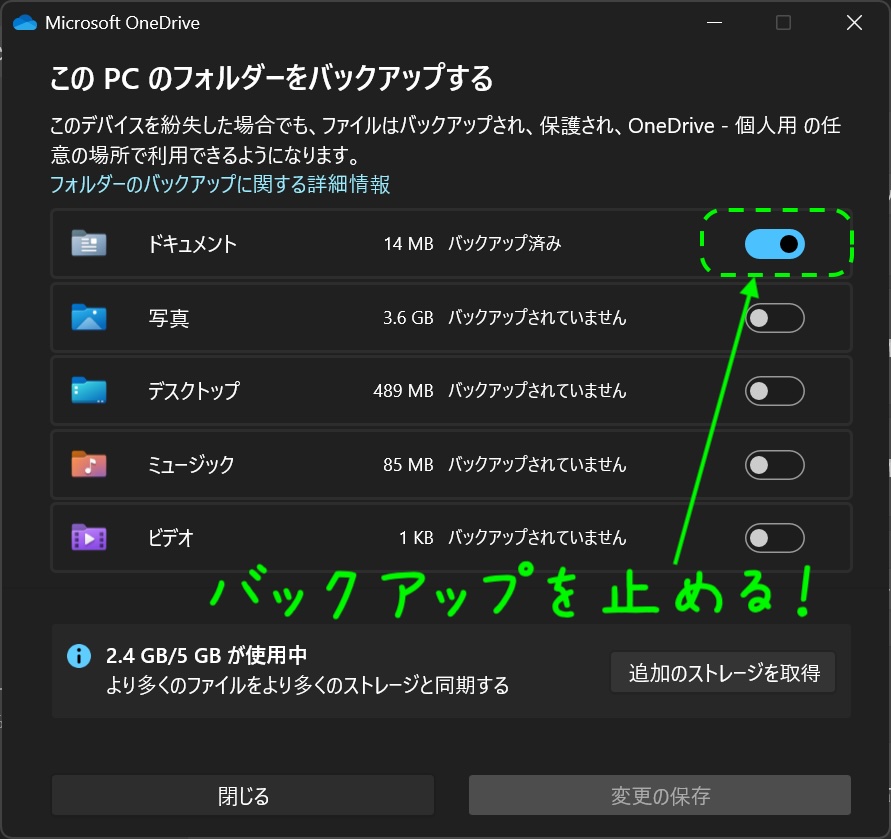Click ミュージック row's バックアップされていません status

tap(537, 465)
